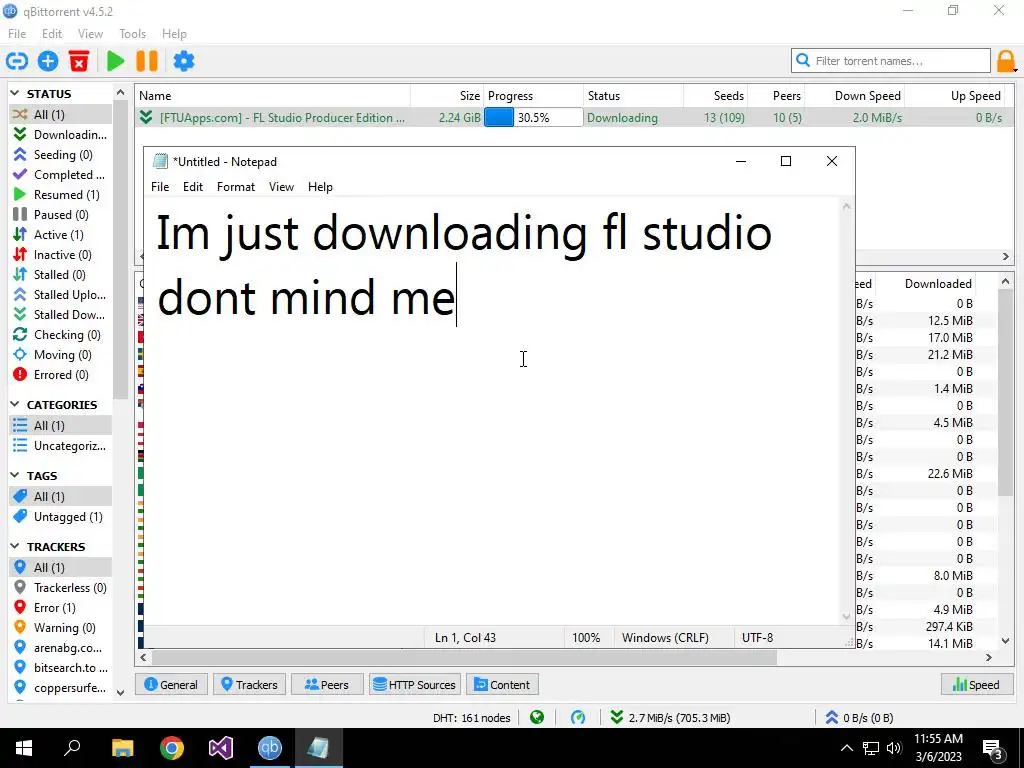Screen dimensions: 1024x768
Task: Delete selected torrent using red trash icon
Action: [79, 61]
